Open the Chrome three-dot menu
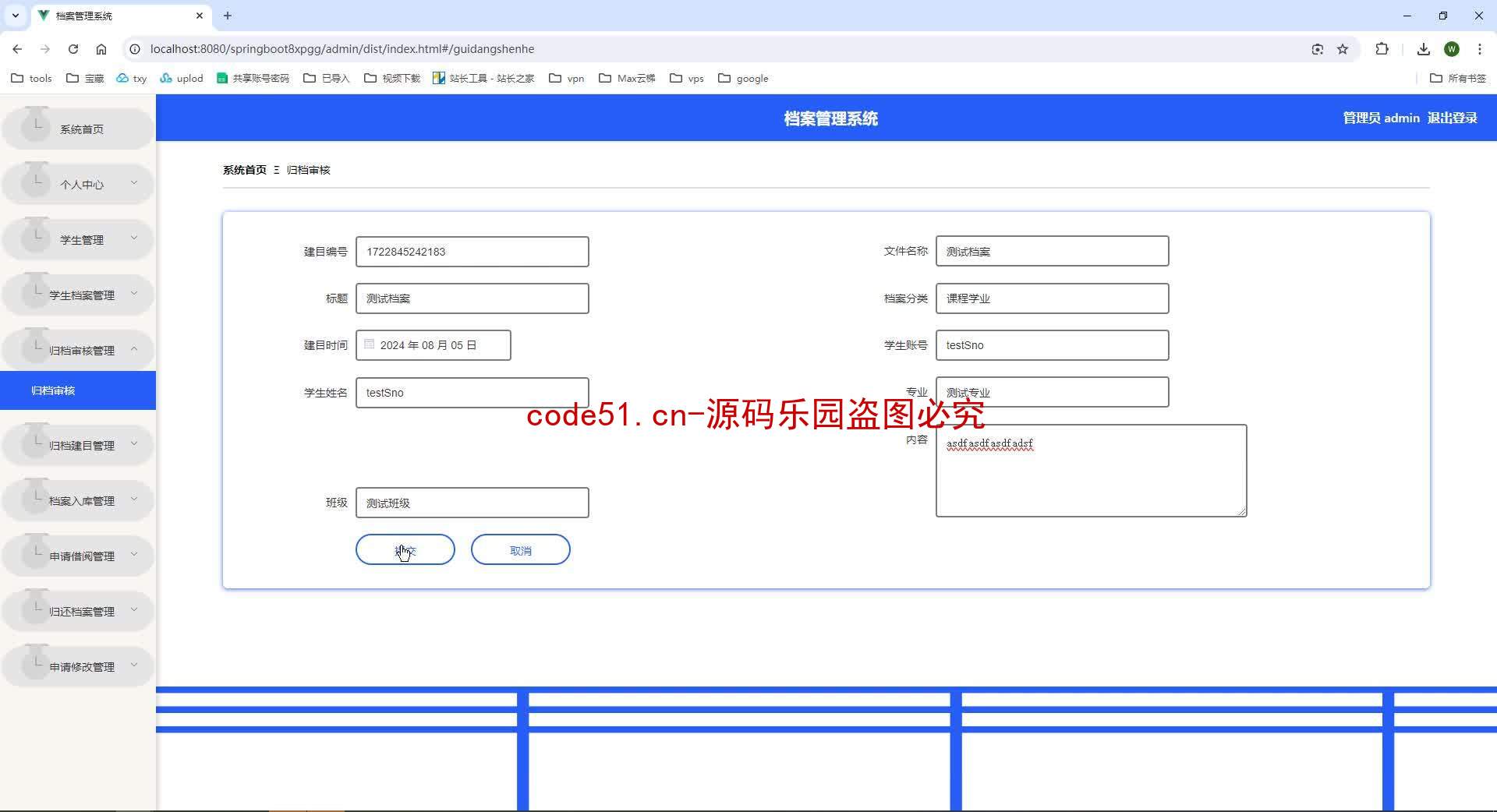This screenshot has height=812, width=1497. (1480, 49)
